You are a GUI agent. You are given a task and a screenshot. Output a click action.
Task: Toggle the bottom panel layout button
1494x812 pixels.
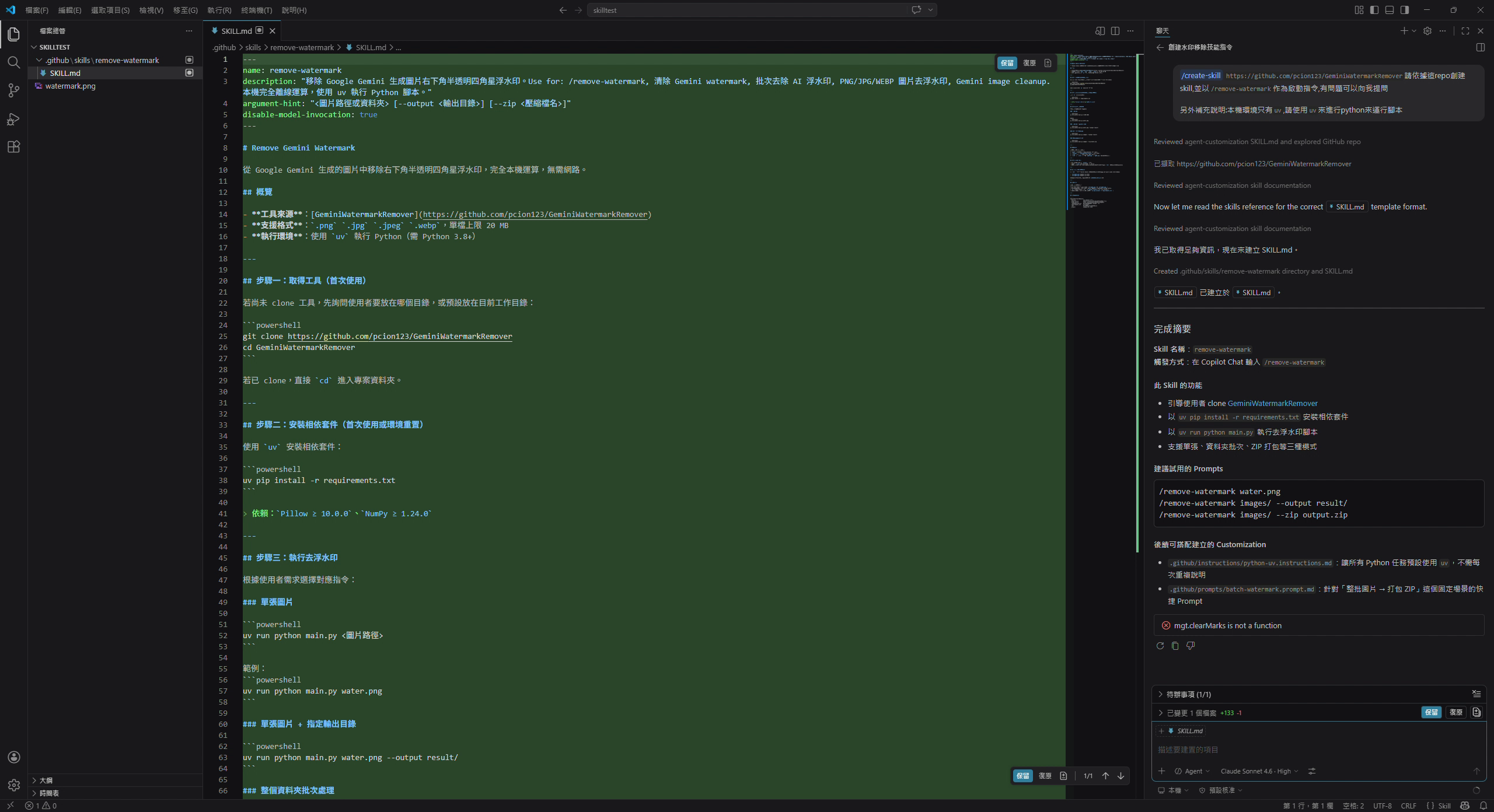(1390, 10)
